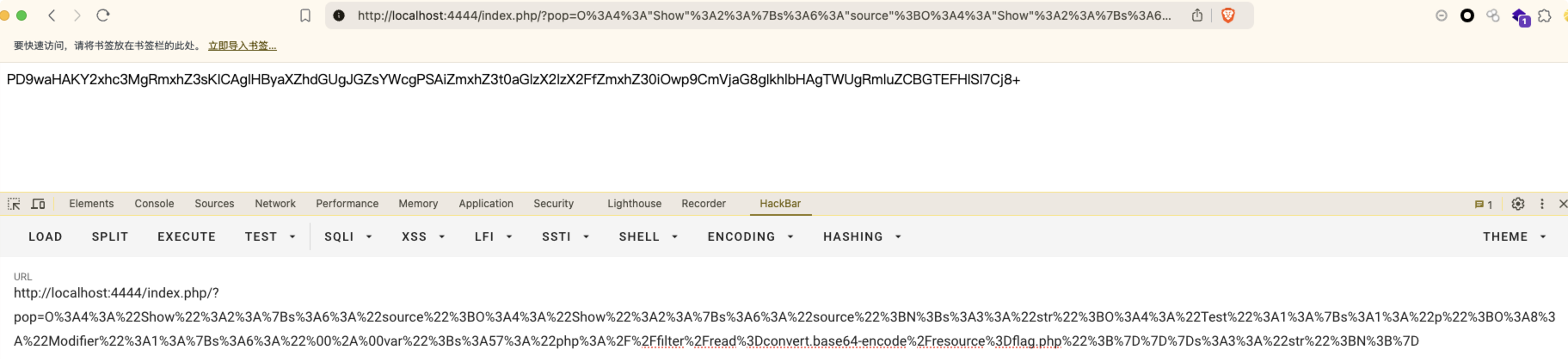
Task: Go back to the previous page
Action: pyautogui.click(x=52, y=15)
